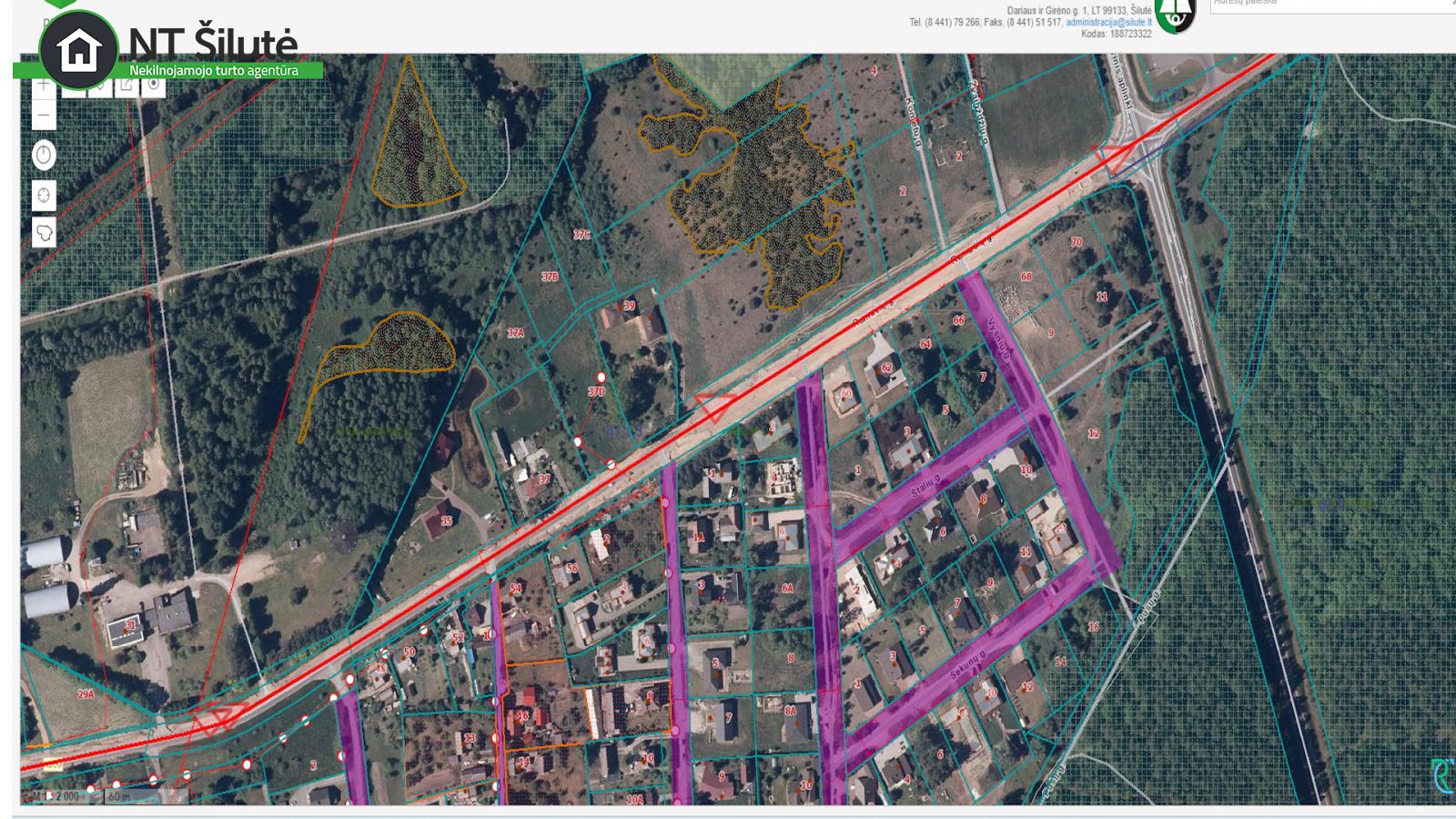Image resolution: width=1456 pixels, height=819 pixels.
Task: Click parcel number 66 on map
Action: click(958, 320)
